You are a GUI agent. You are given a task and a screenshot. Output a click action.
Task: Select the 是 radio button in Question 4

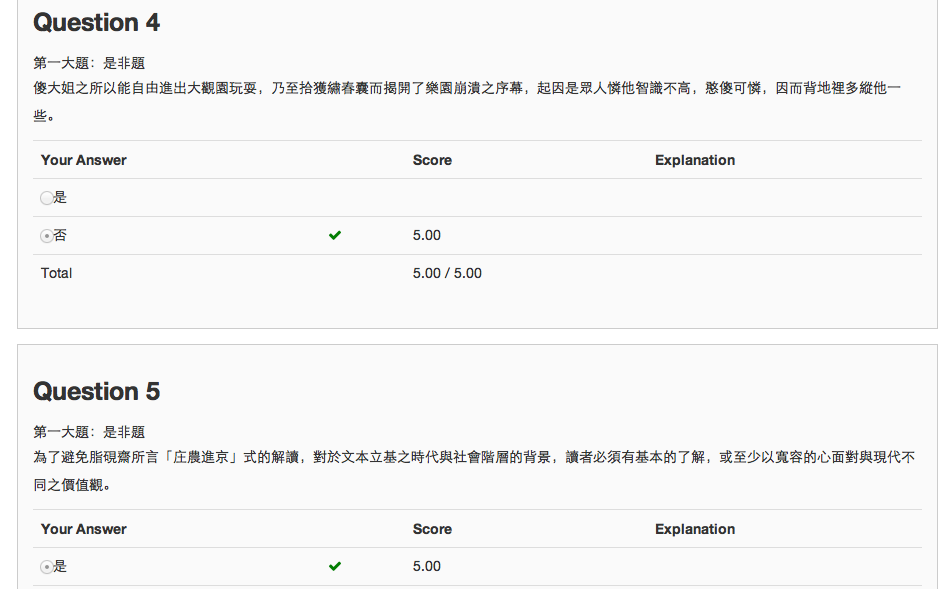pyautogui.click(x=47, y=198)
